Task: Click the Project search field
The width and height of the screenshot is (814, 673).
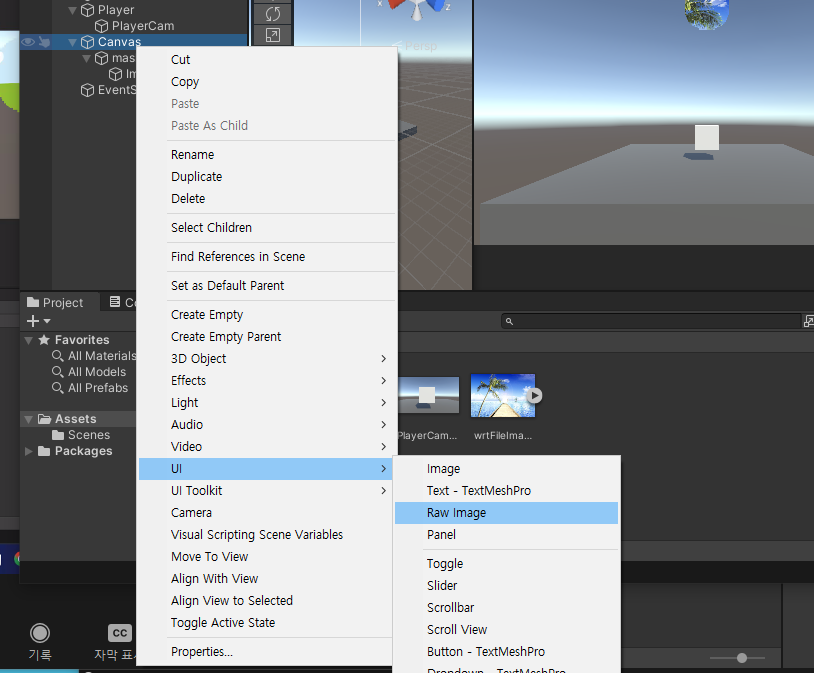Action: pos(651,321)
